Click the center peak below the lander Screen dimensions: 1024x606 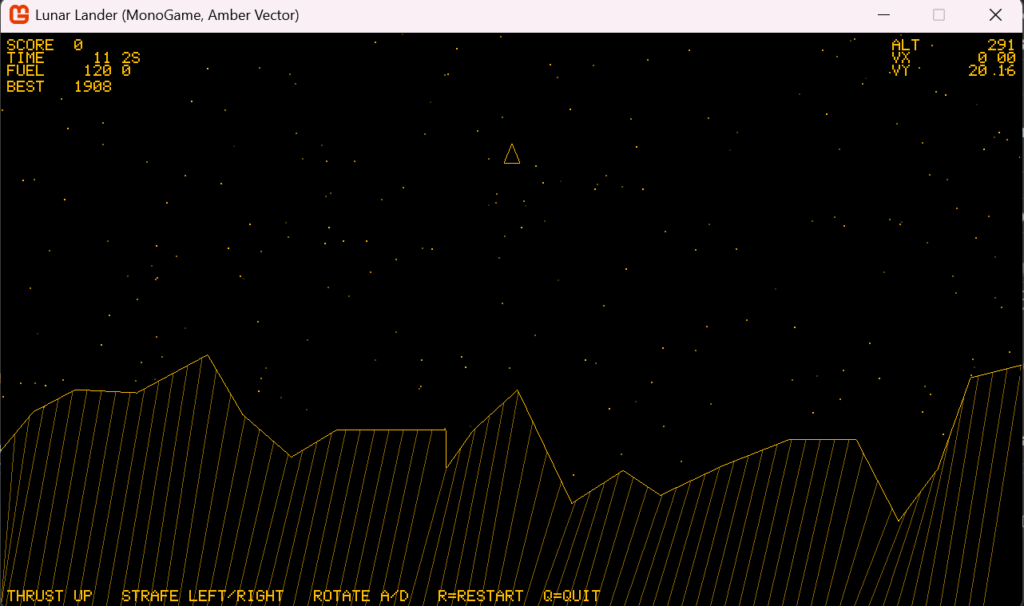pyautogui.click(x=517, y=391)
